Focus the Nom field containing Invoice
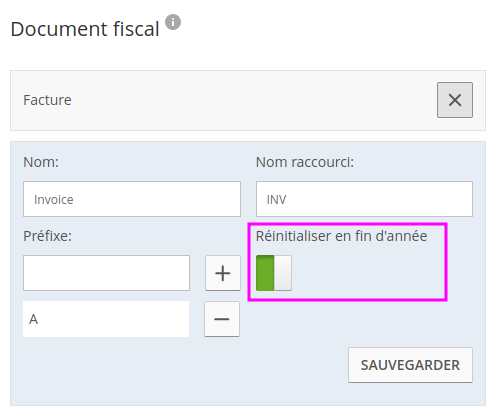The image size is (500, 407). pyautogui.click(x=132, y=199)
